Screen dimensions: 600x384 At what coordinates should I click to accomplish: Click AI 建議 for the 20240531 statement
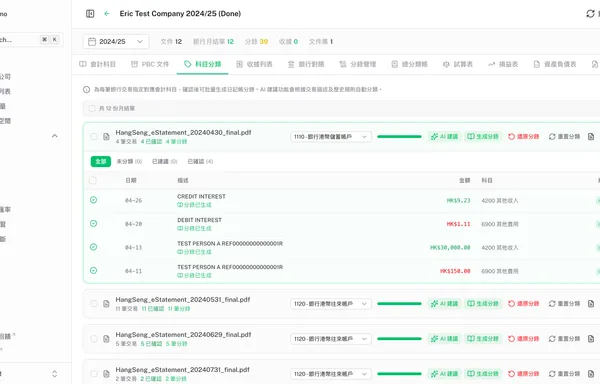click(x=444, y=304)
